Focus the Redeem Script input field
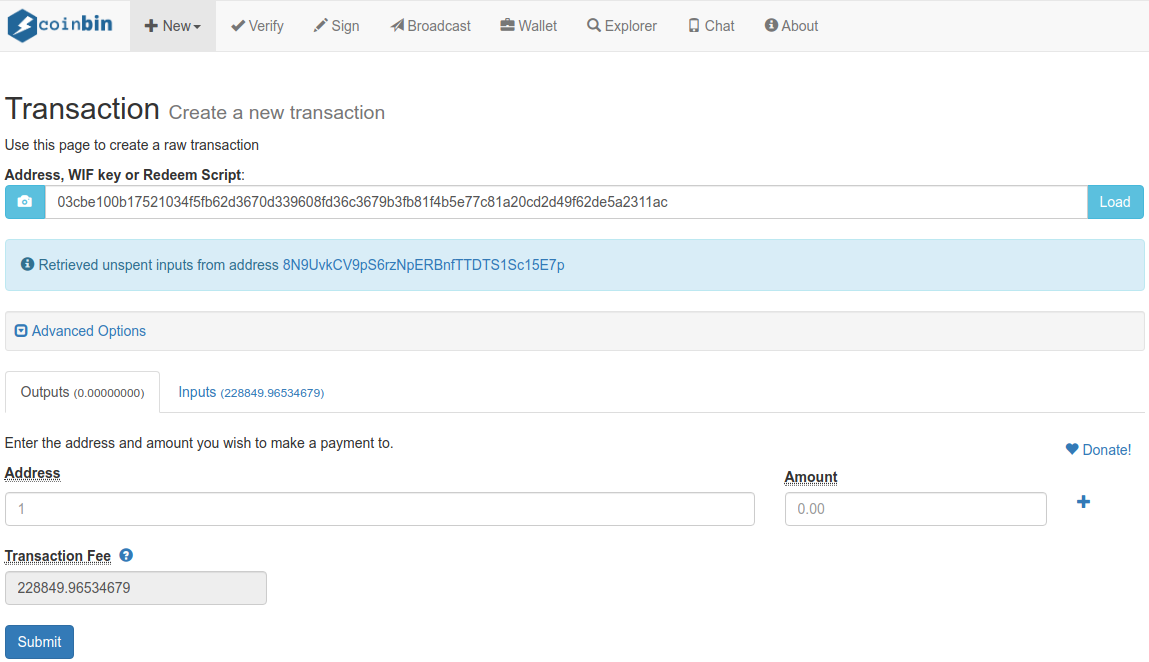Image resolution: width=1149 pixels, height=662 pixels. pos(566,202)
